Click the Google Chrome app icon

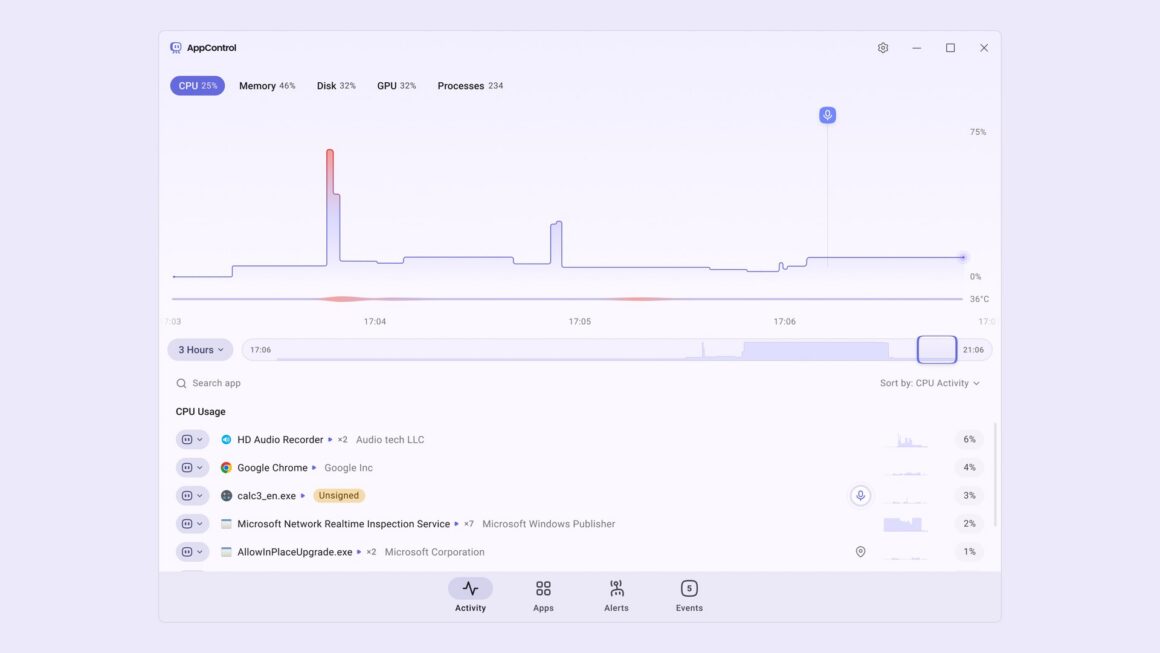click(x=226, y=467)
